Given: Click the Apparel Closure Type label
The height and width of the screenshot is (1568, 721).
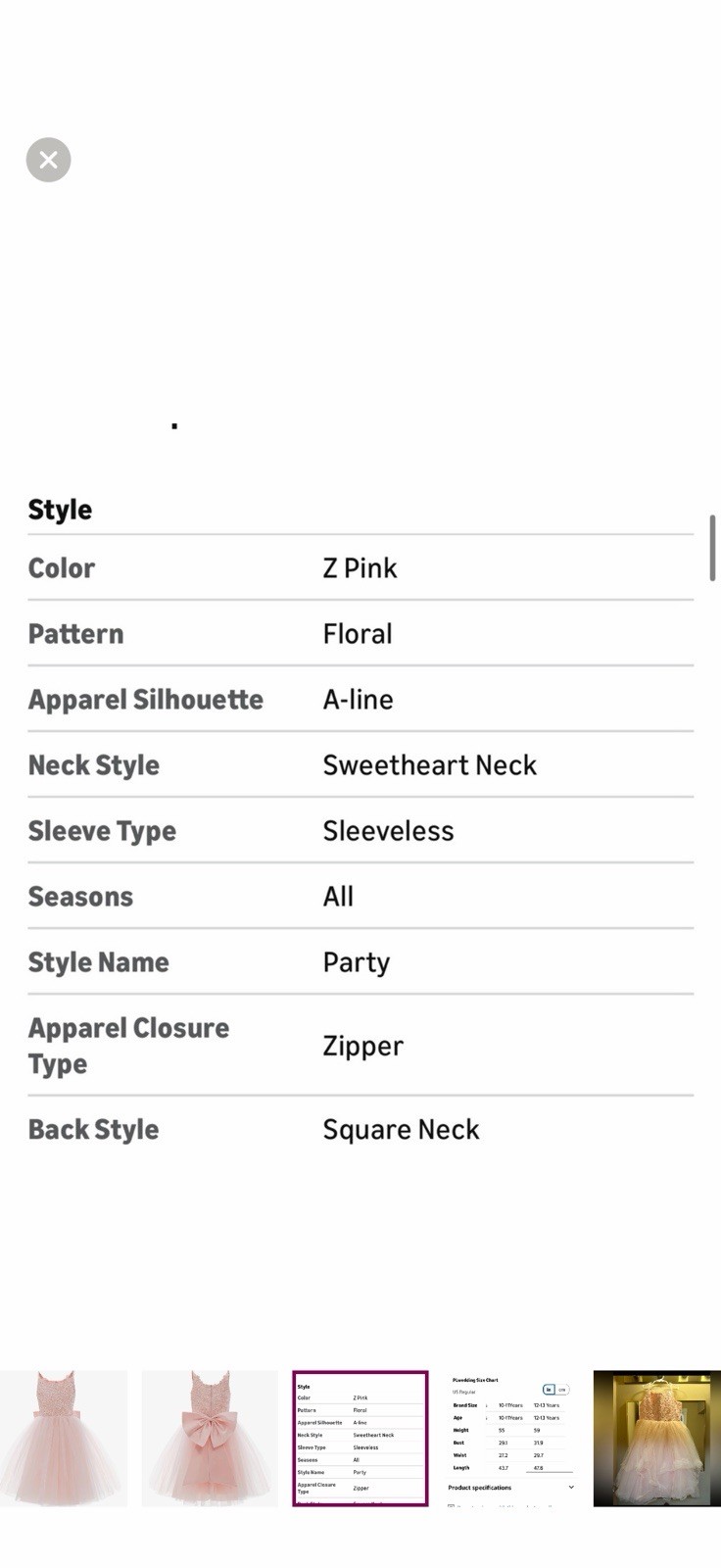Looking at the screenshot, I should click(x=128, y=1046).
